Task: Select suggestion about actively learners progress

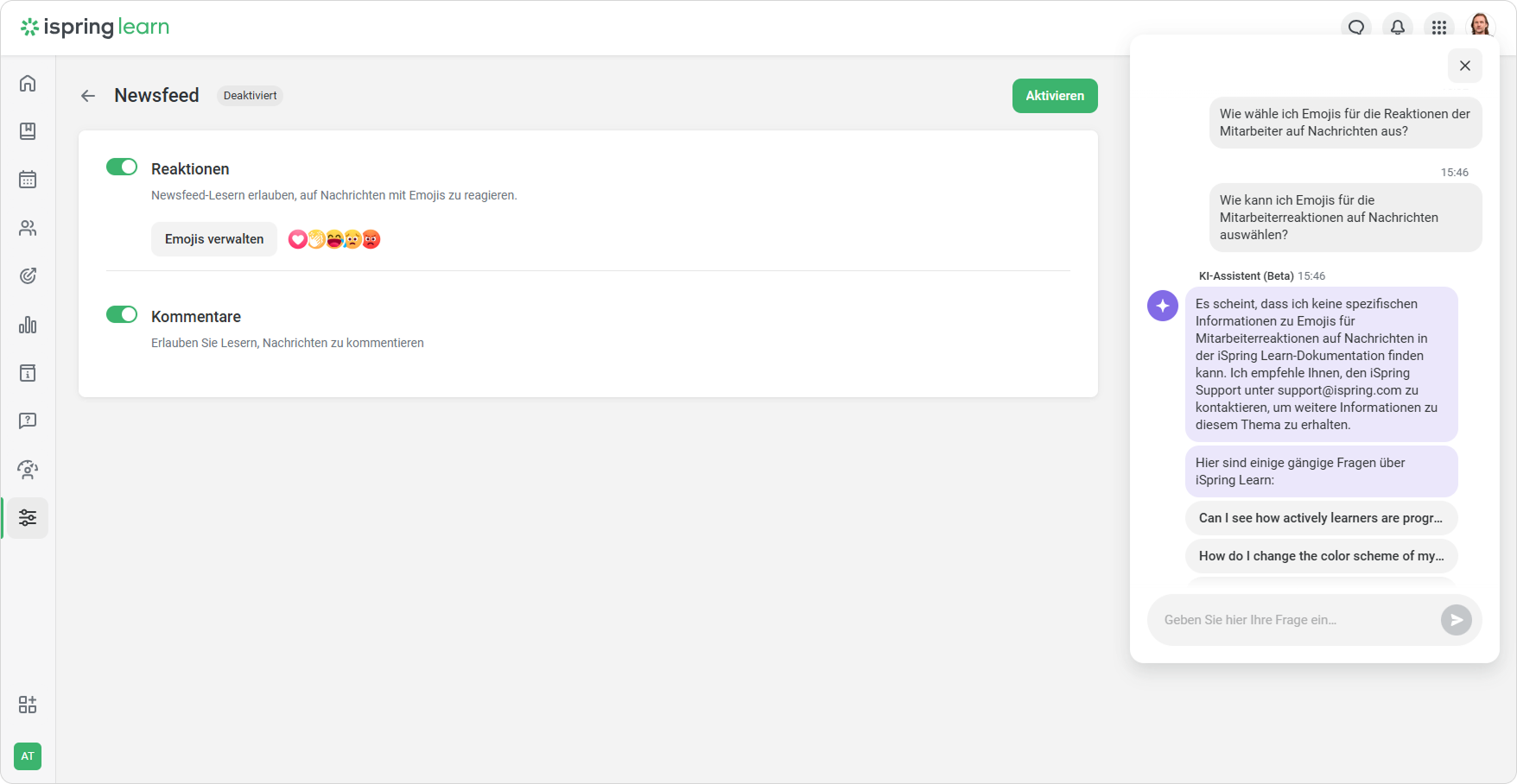Action: tap(1320, 518)
